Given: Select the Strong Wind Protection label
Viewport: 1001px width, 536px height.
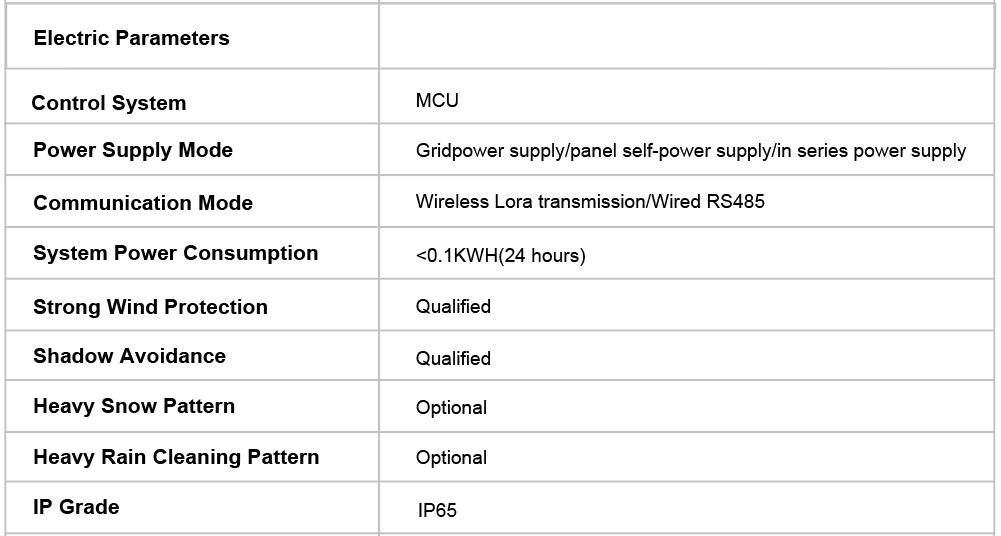Looking at the screenshot, I should coord(150,307).
